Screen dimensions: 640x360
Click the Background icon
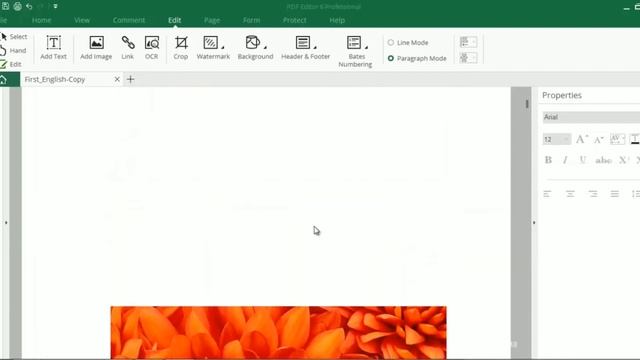point(253,42)
